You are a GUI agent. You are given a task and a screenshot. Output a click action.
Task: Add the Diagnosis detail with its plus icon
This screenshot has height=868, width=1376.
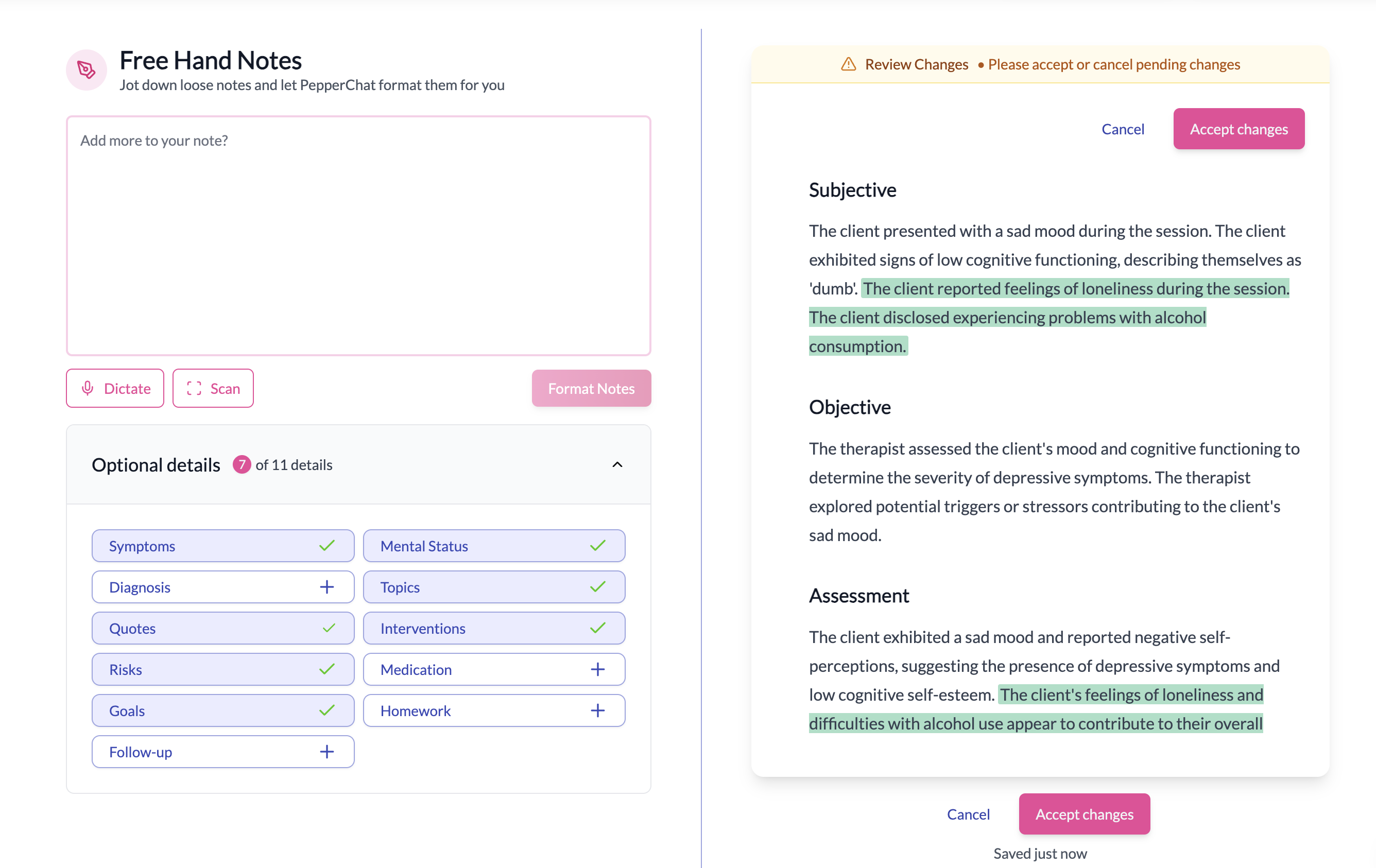(x=327, y=587)
